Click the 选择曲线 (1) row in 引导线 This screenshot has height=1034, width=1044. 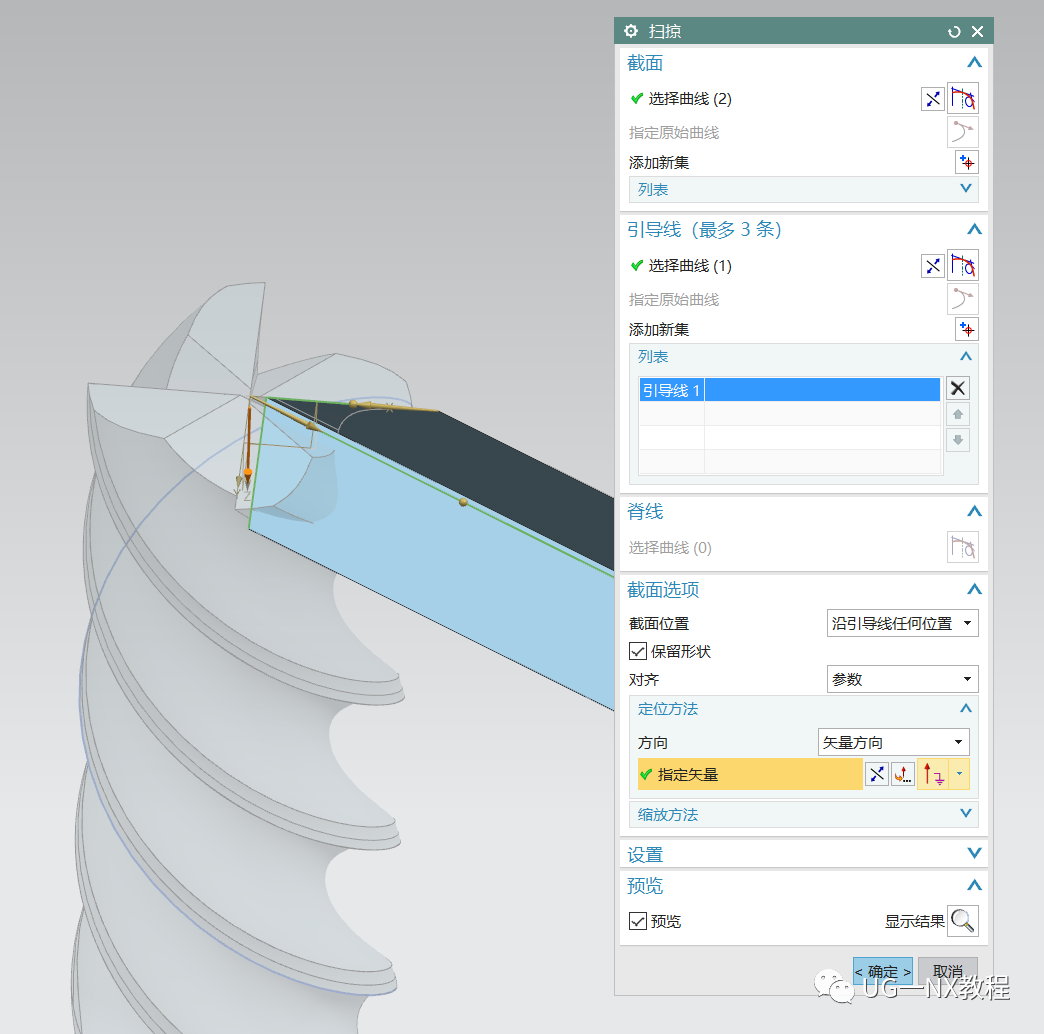(x=680, y=266)
